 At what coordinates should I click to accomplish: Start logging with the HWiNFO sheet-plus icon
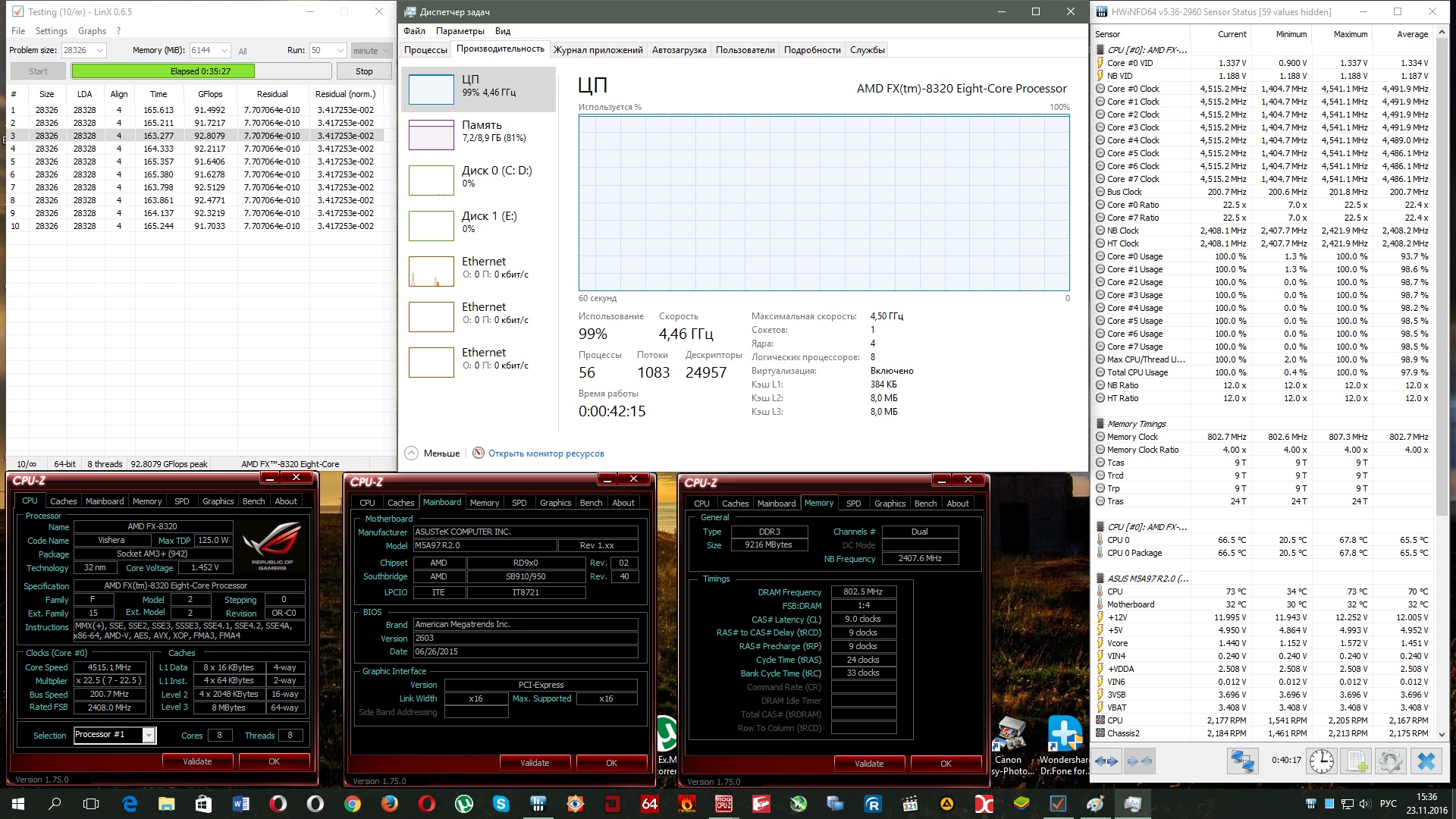[x=1357, y=761]
